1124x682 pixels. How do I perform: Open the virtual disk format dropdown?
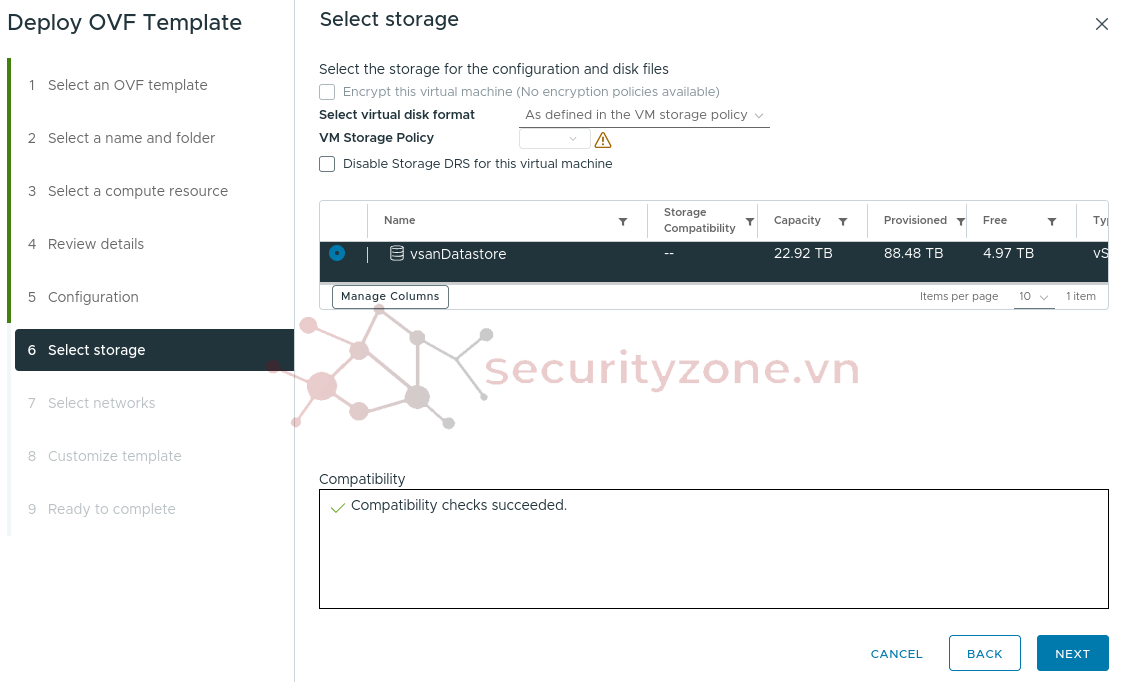coord(645,115)
